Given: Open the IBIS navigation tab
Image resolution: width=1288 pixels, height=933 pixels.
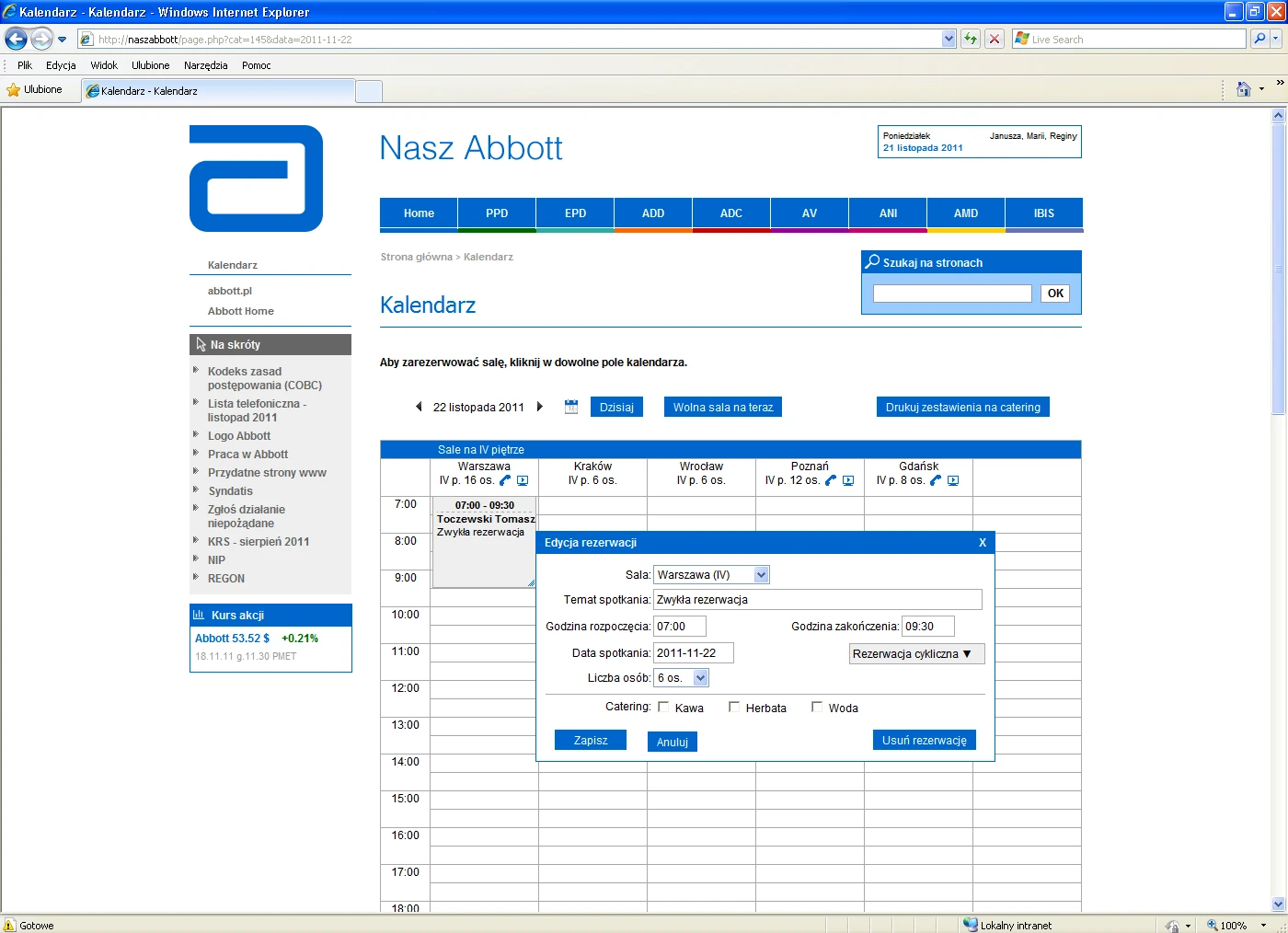Looking at the screenshot, I should pyautogui.click(x=1044, y=213).
